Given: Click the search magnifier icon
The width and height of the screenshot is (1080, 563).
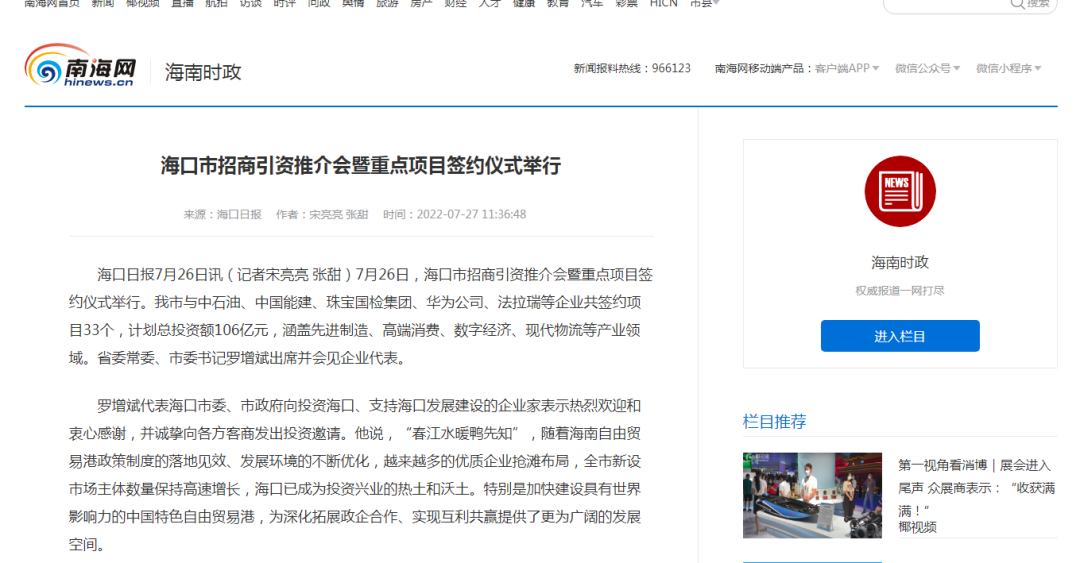Looking at the screenshot, I should pyautogui.click(x=1017, y=4).
